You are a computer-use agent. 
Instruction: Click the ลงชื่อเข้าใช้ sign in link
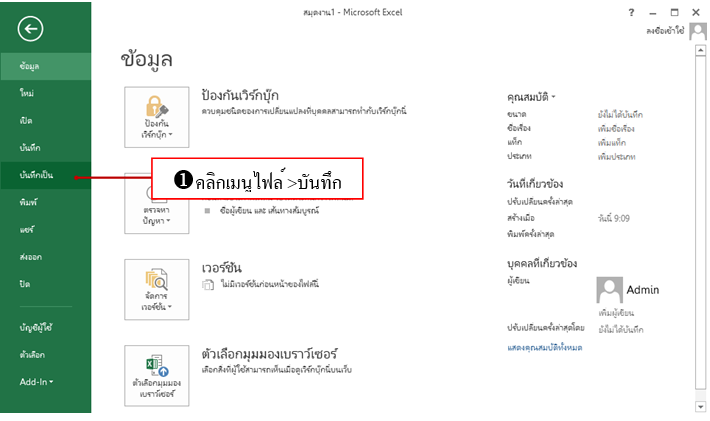coord(665,31)
